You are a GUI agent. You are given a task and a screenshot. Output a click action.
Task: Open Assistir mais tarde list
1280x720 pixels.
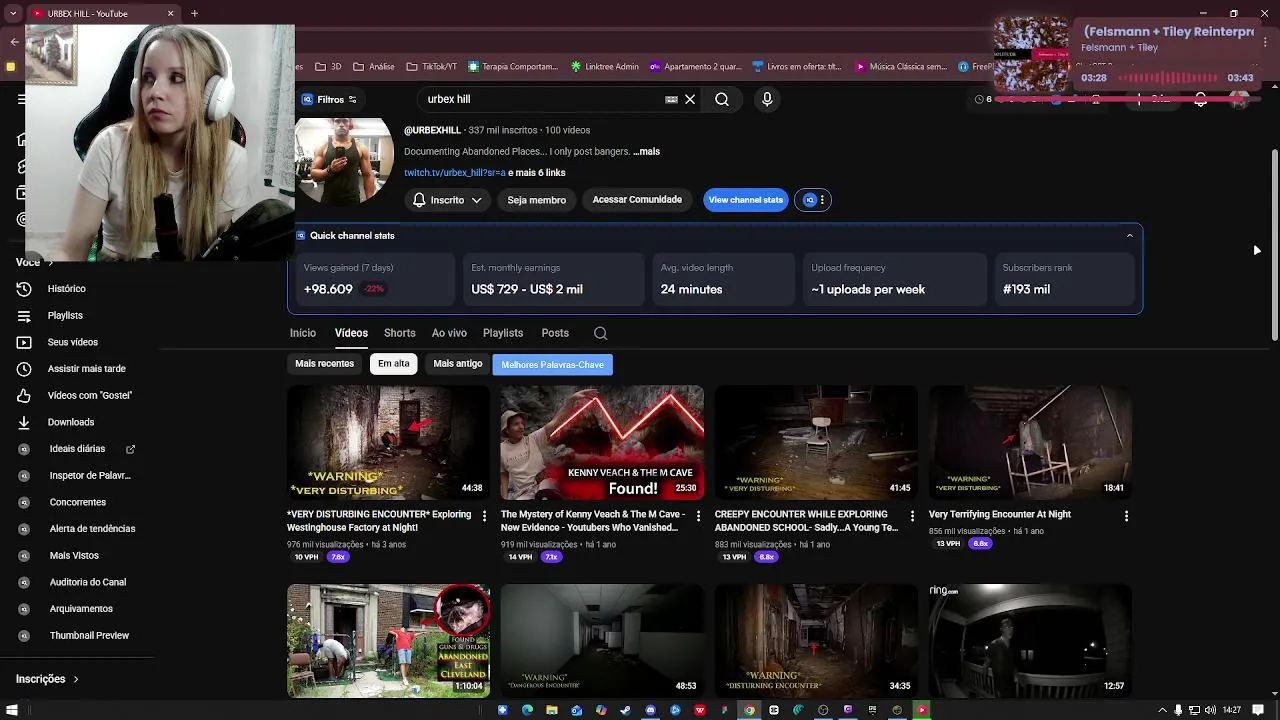coord(86,369)
